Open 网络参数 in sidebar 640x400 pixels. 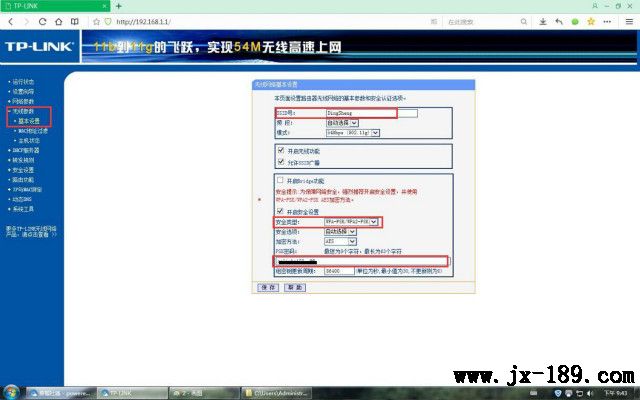[23, 101]
